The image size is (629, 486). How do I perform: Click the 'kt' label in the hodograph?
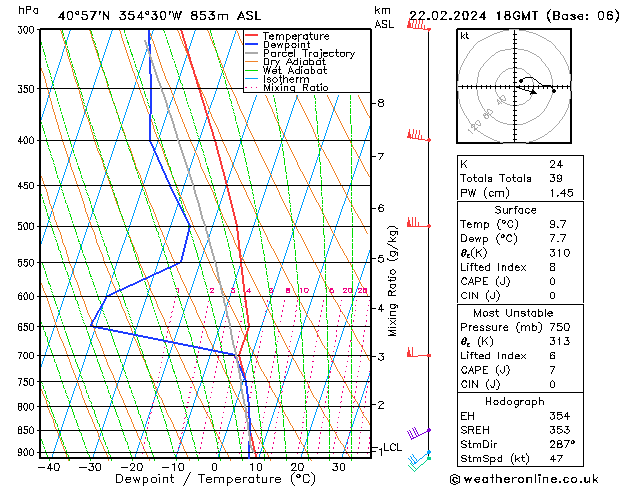465,36
